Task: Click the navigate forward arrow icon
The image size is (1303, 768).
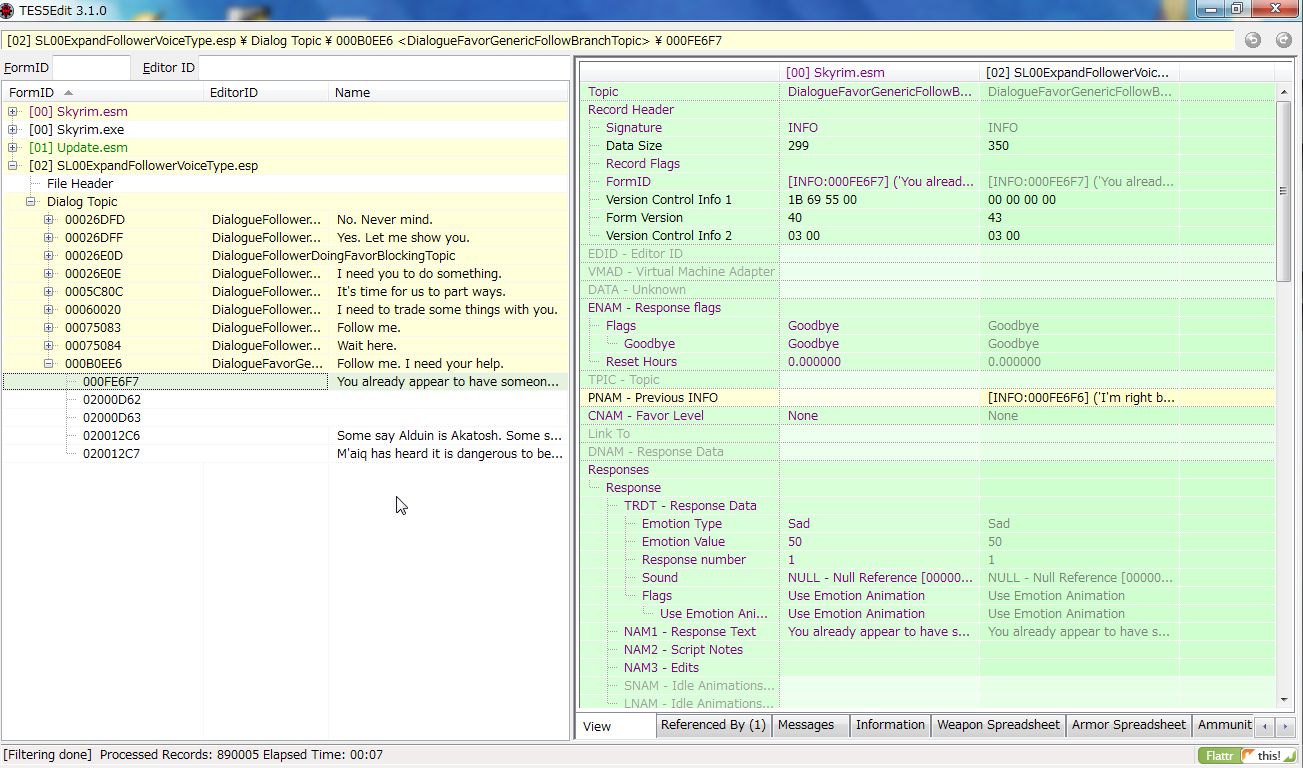Action: coord(1284,40)
